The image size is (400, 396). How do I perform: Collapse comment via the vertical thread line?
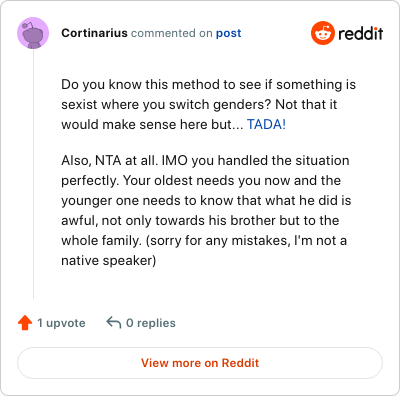tap(33, 174)
